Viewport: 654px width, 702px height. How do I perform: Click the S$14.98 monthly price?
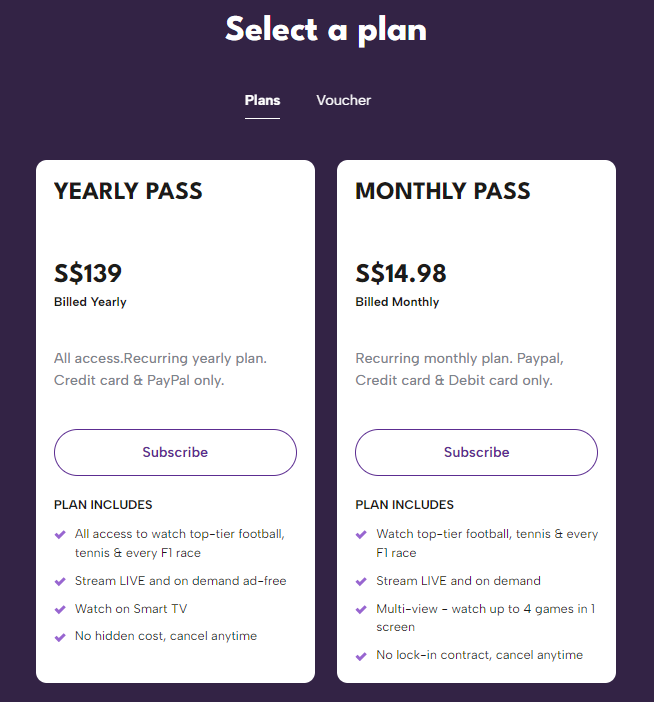tap(401, 273)
